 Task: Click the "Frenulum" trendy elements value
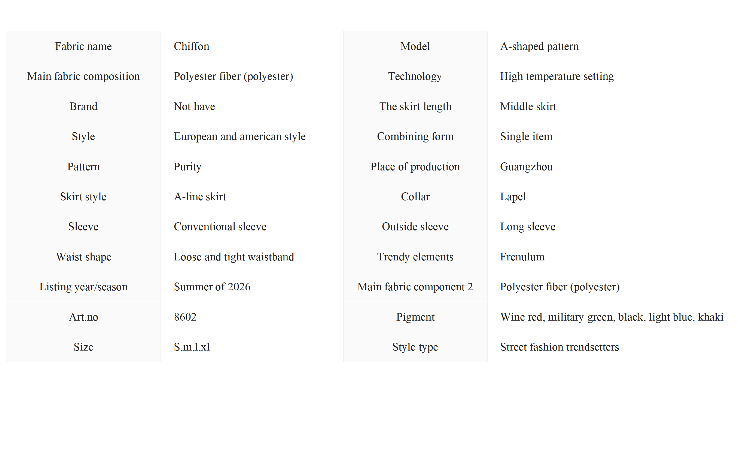point(522,257)
